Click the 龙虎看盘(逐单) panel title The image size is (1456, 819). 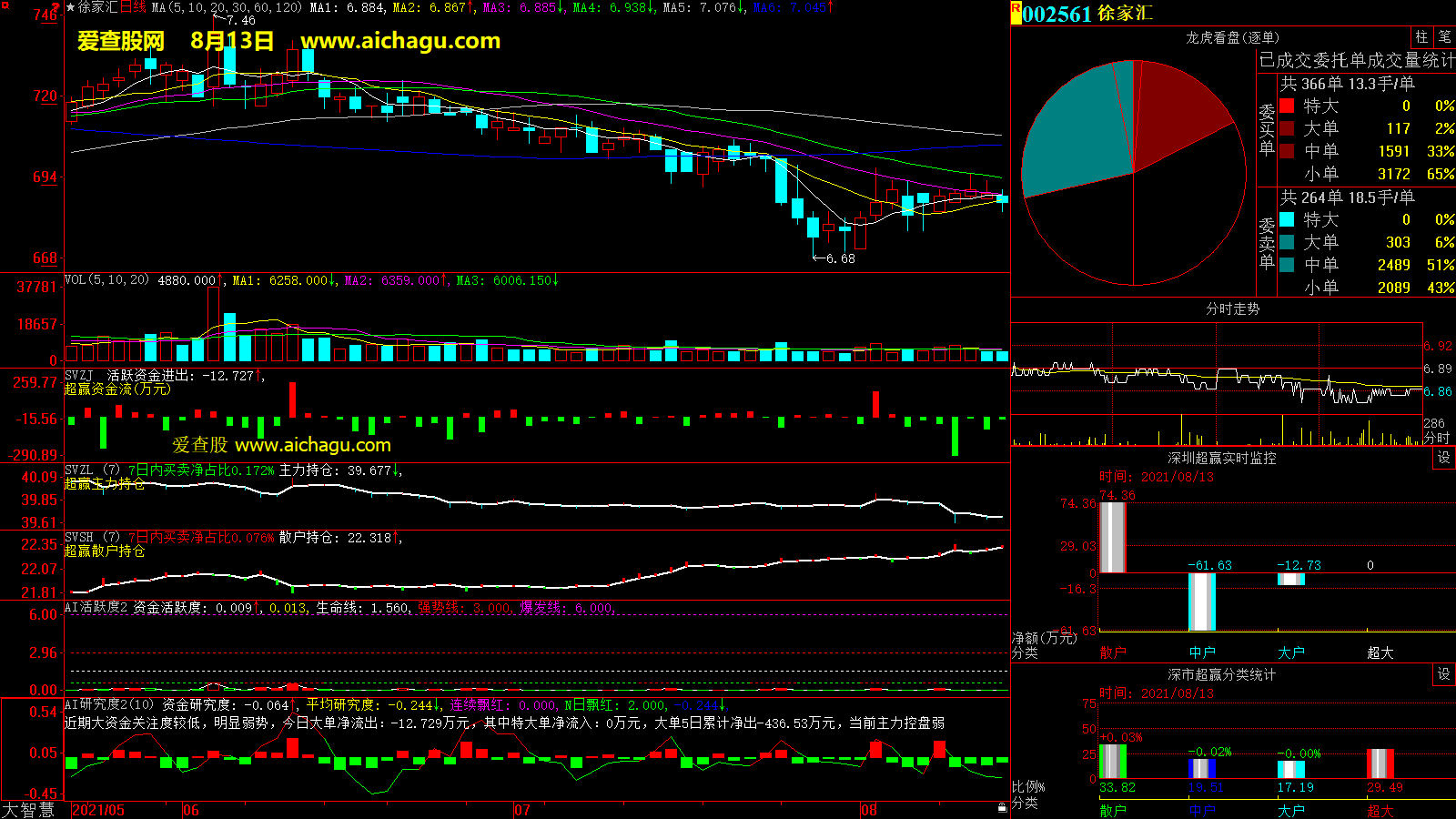[x=1231, y=37]
